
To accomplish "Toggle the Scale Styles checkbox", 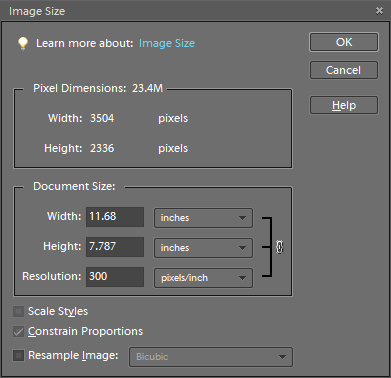I will [18, 312].
